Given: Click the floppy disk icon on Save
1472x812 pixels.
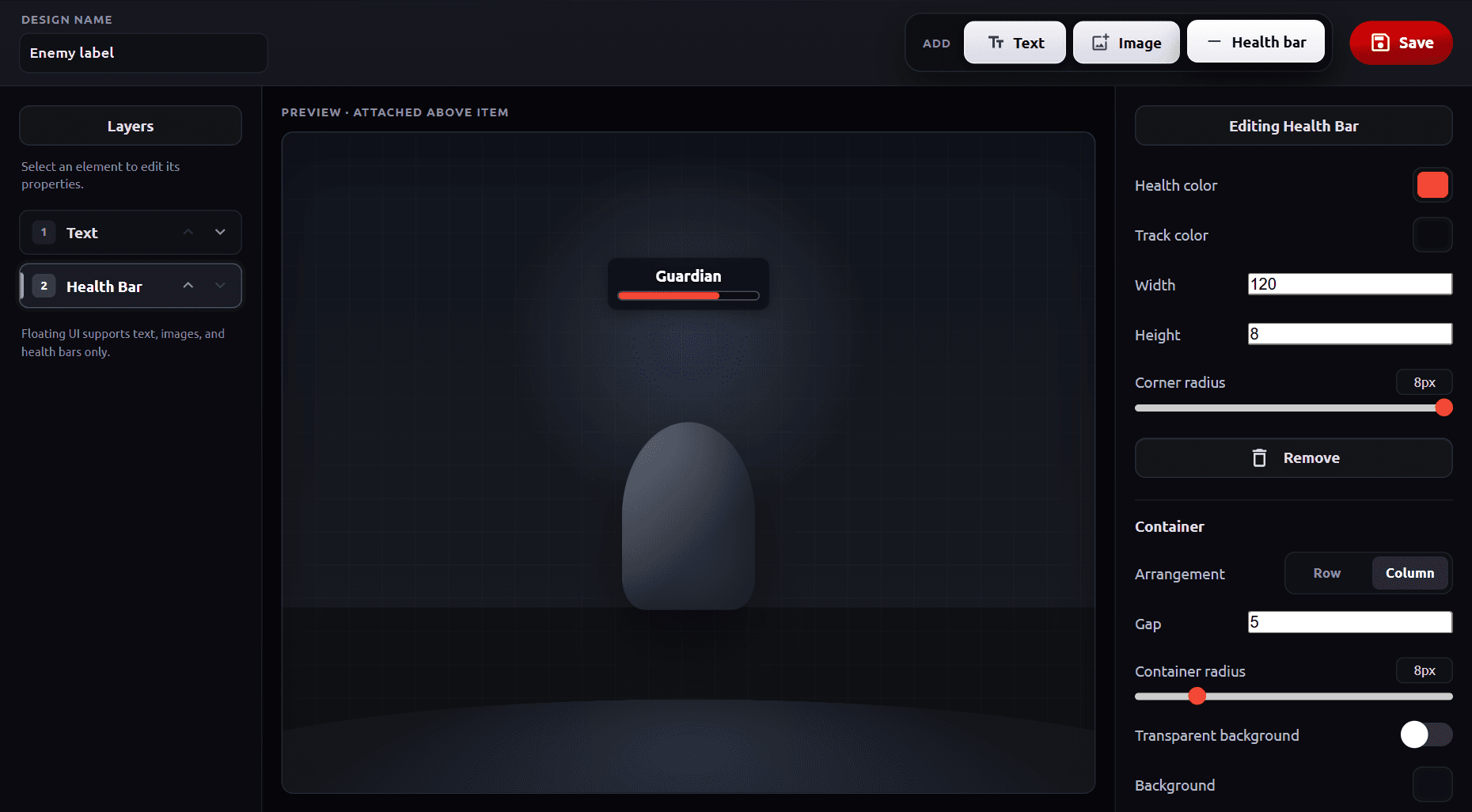Looking at the screenshot, I should [1380, 43].
